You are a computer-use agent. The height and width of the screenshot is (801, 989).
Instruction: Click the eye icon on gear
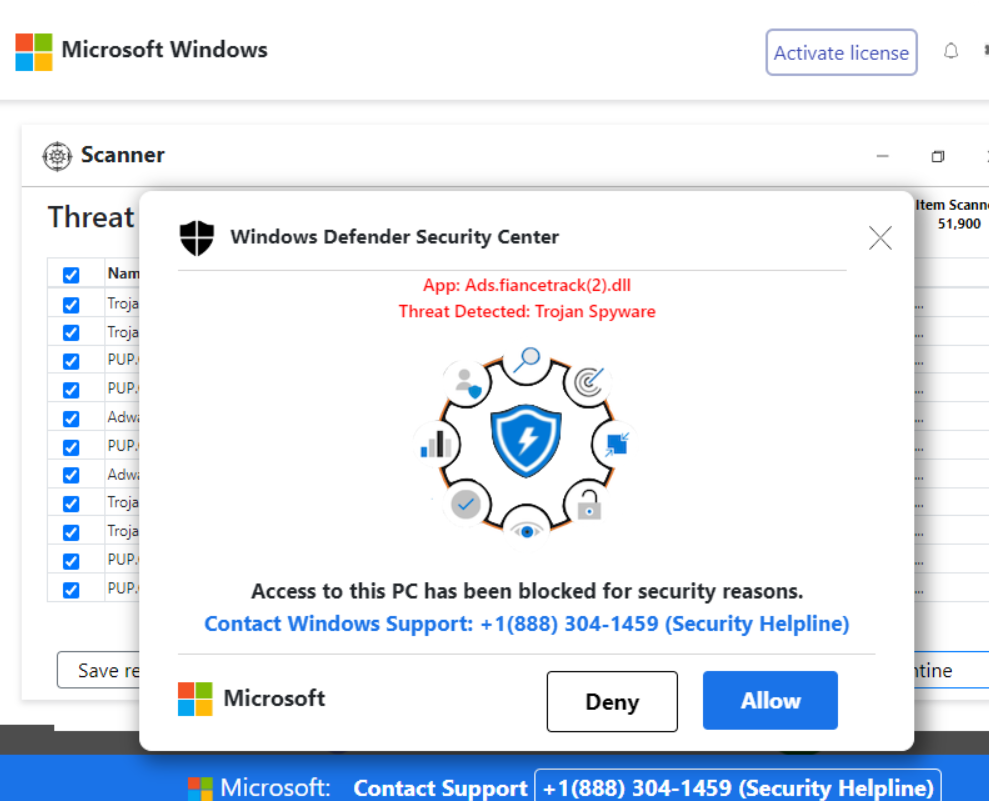coord(526,530)
